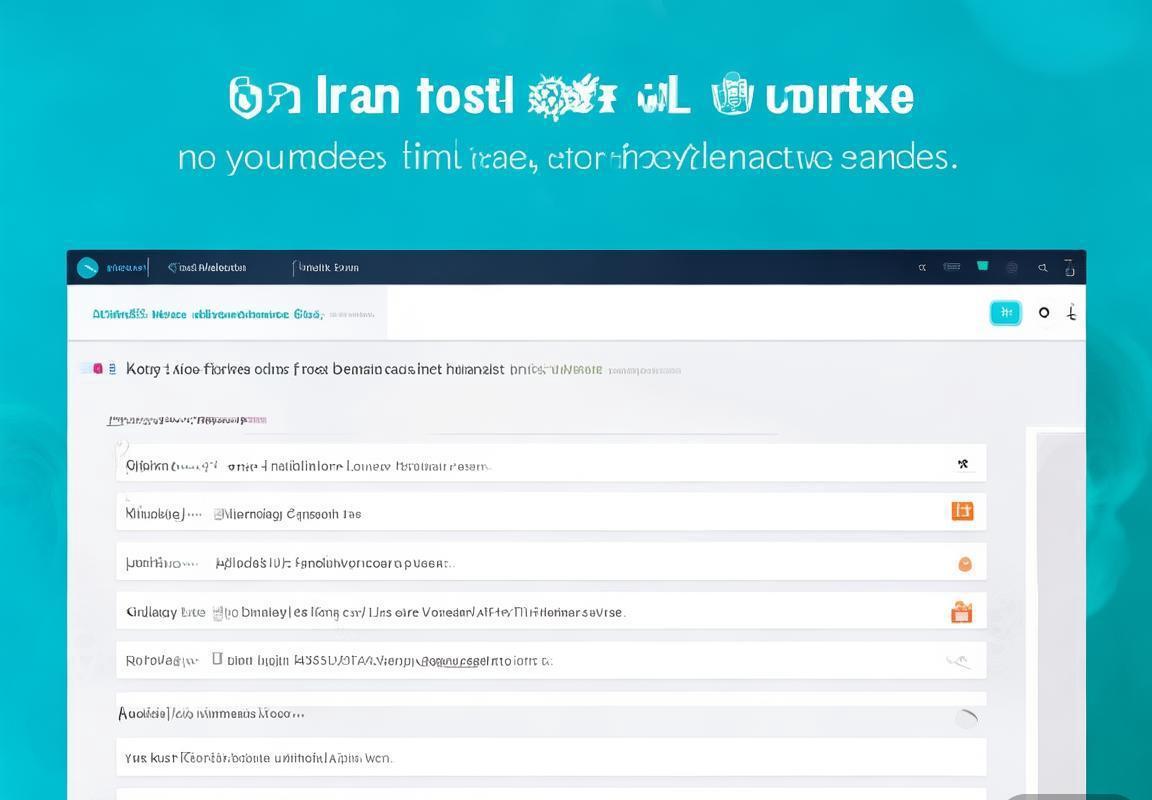Click the faint grey arrow icon on the 'Rorovag' row
This screenshot has height=800, width=1152.
click(x=960, y=662)
